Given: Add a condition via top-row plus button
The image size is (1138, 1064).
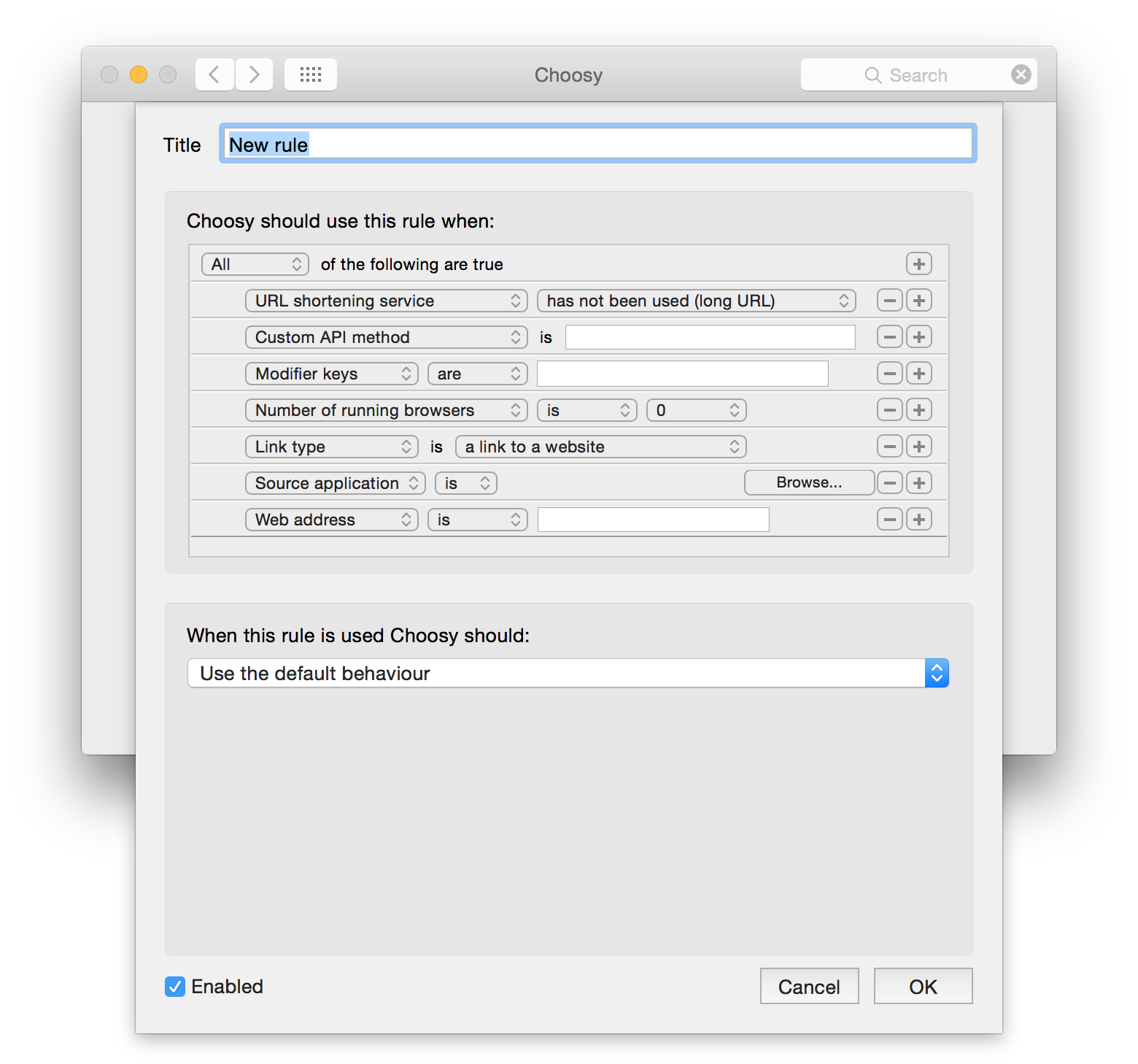Looking at the screenshot, I should (x=919, y=264).
